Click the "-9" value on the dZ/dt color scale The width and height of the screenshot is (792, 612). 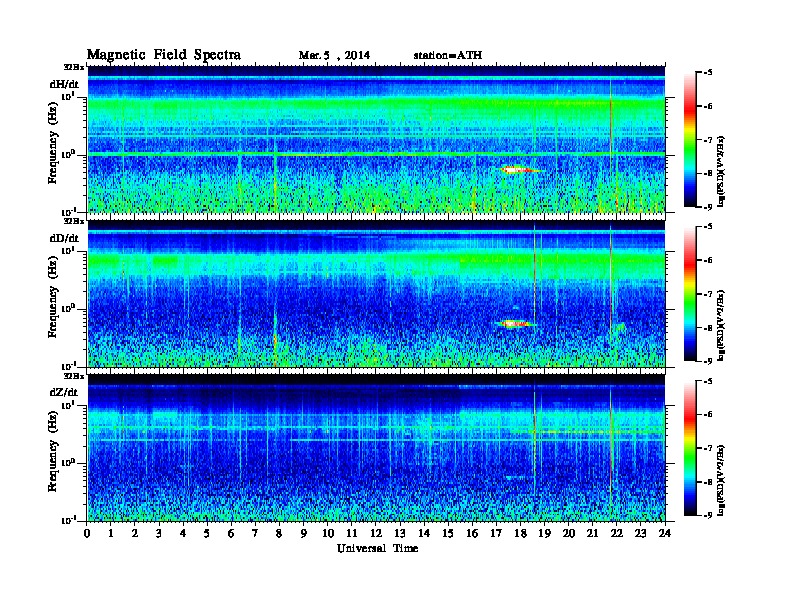click(x=708, y=515)
